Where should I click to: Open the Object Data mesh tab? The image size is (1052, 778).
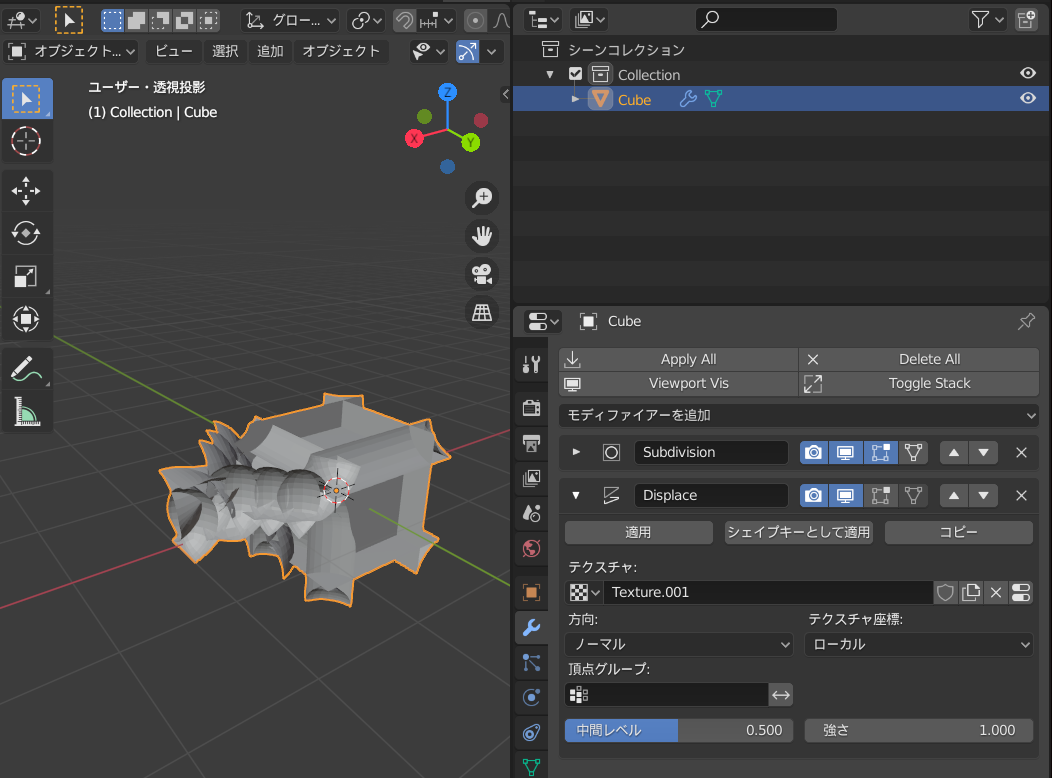point(531,766)
